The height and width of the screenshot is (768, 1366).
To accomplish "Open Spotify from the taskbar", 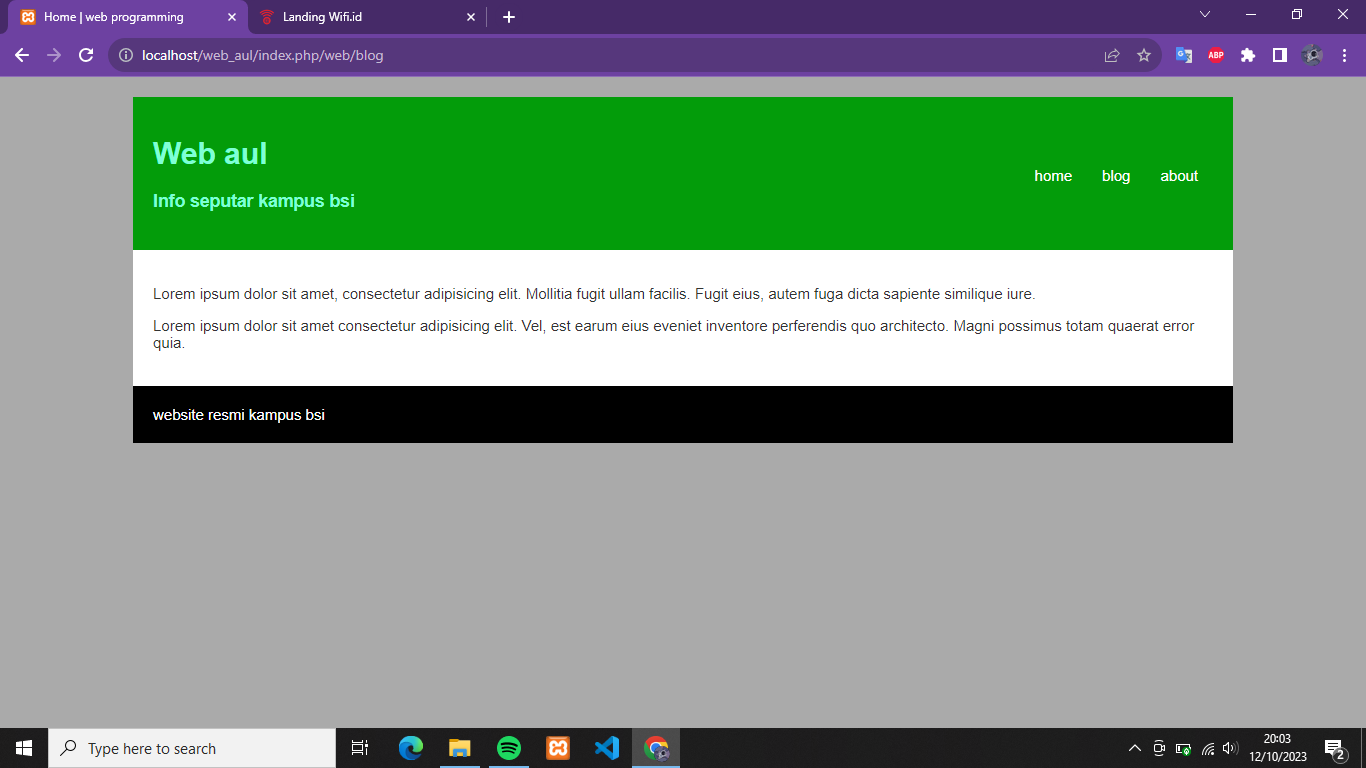I will pos(509,748).
